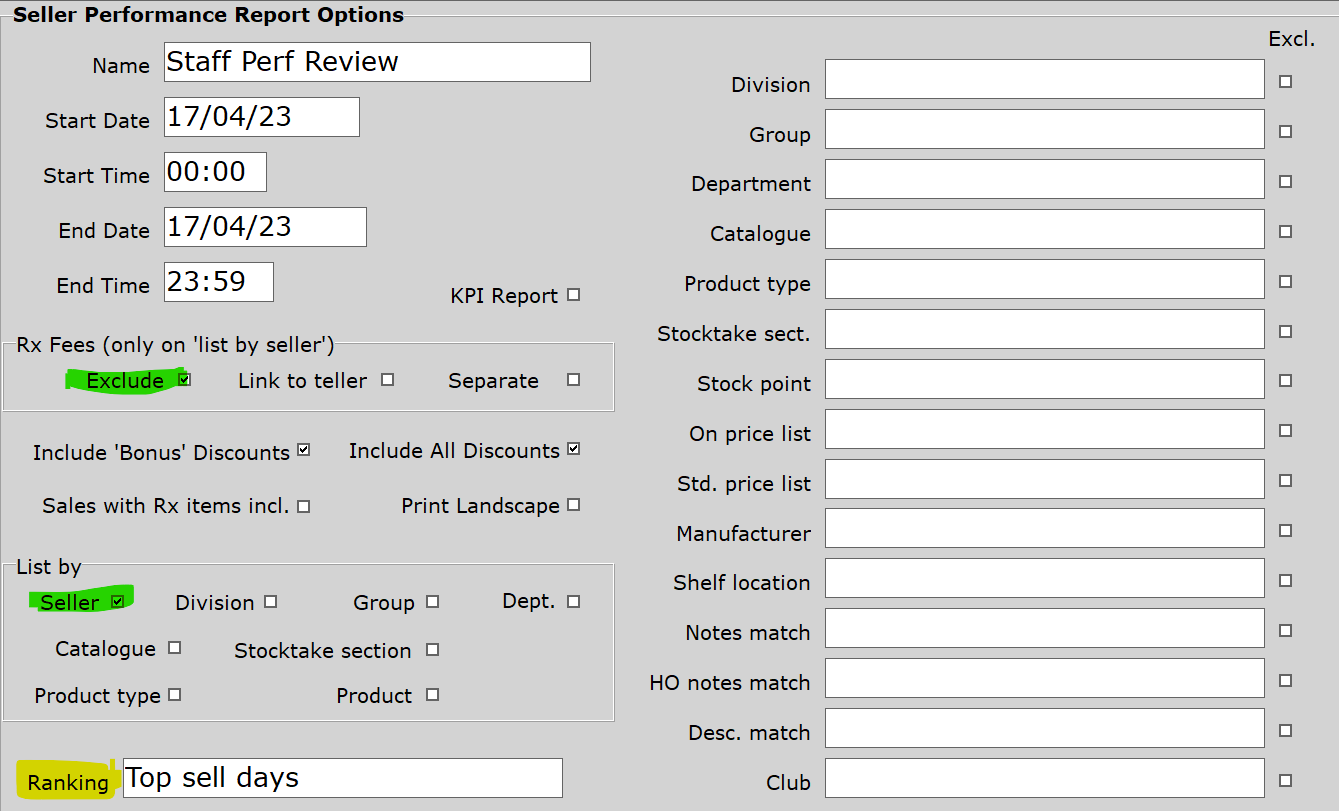Click the Ranking field showing Top sell days

(x=342, y=778)
